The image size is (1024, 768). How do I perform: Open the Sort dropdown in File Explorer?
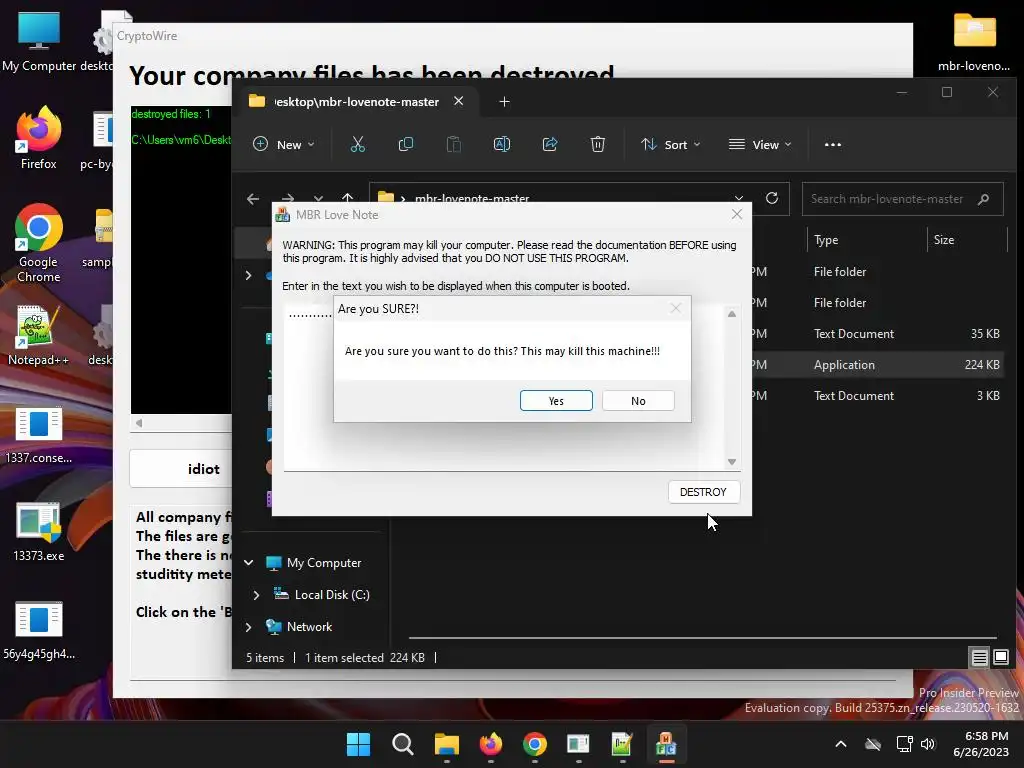(671, 144)
